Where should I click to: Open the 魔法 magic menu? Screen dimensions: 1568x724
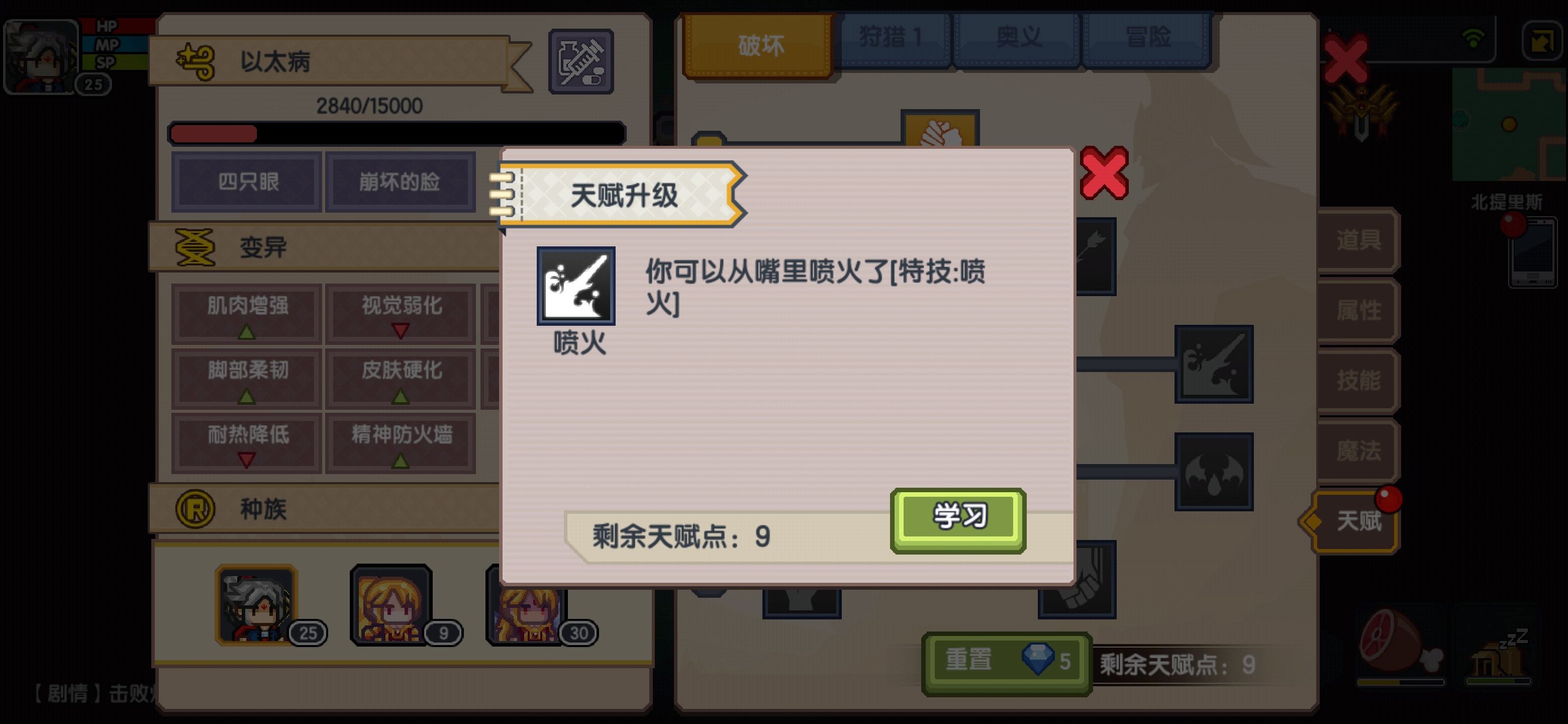point(1358,450)
